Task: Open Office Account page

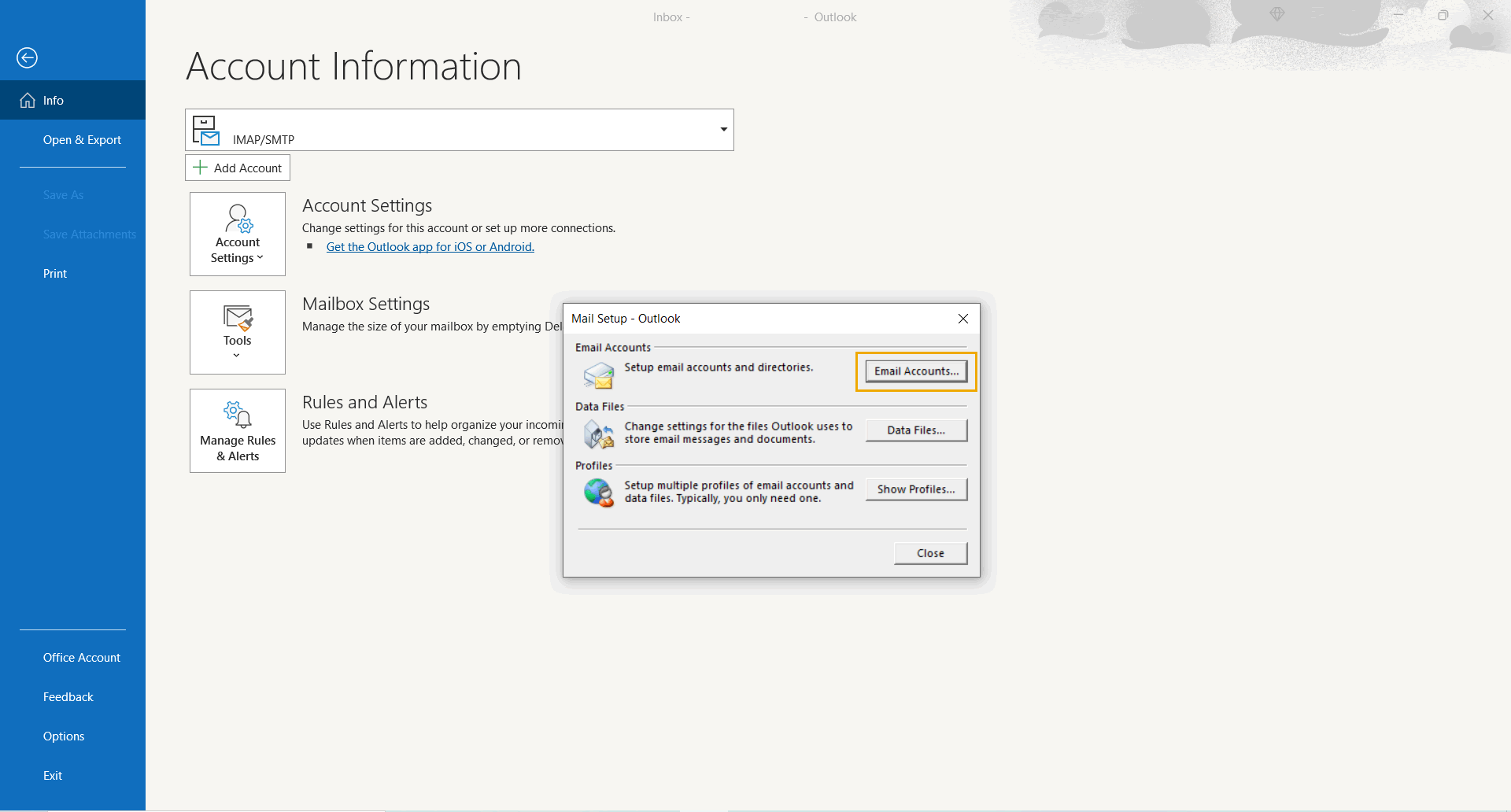Action: [82, 658]
